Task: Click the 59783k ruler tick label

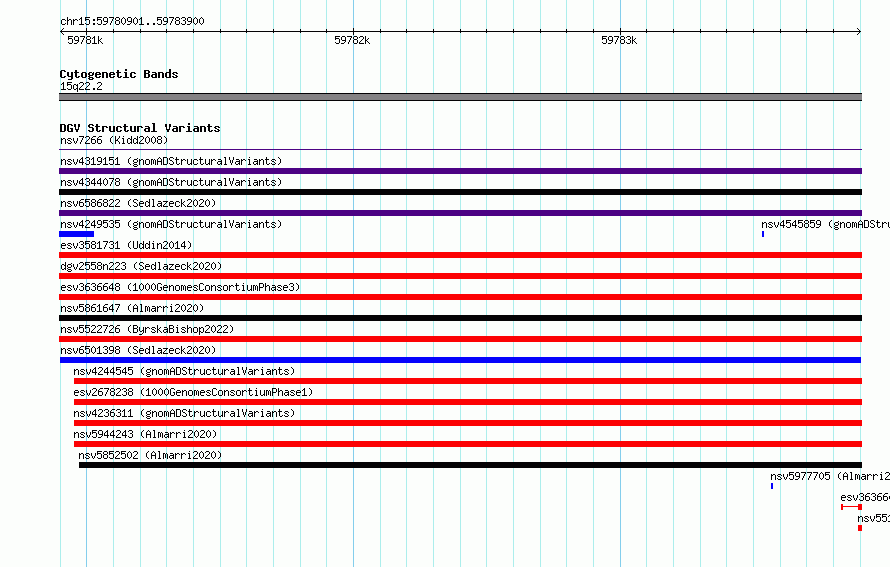Action: click(619, 40)
